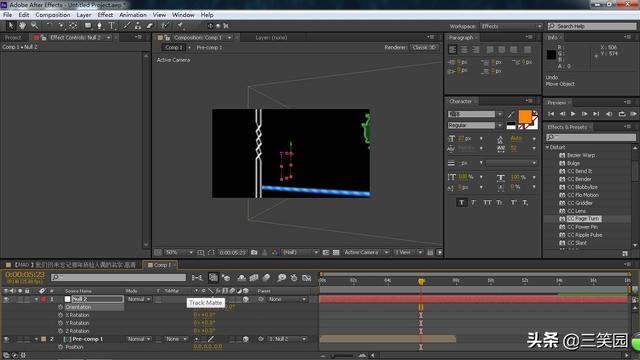Select CC Page Turn effect

[x=584, y=219]
